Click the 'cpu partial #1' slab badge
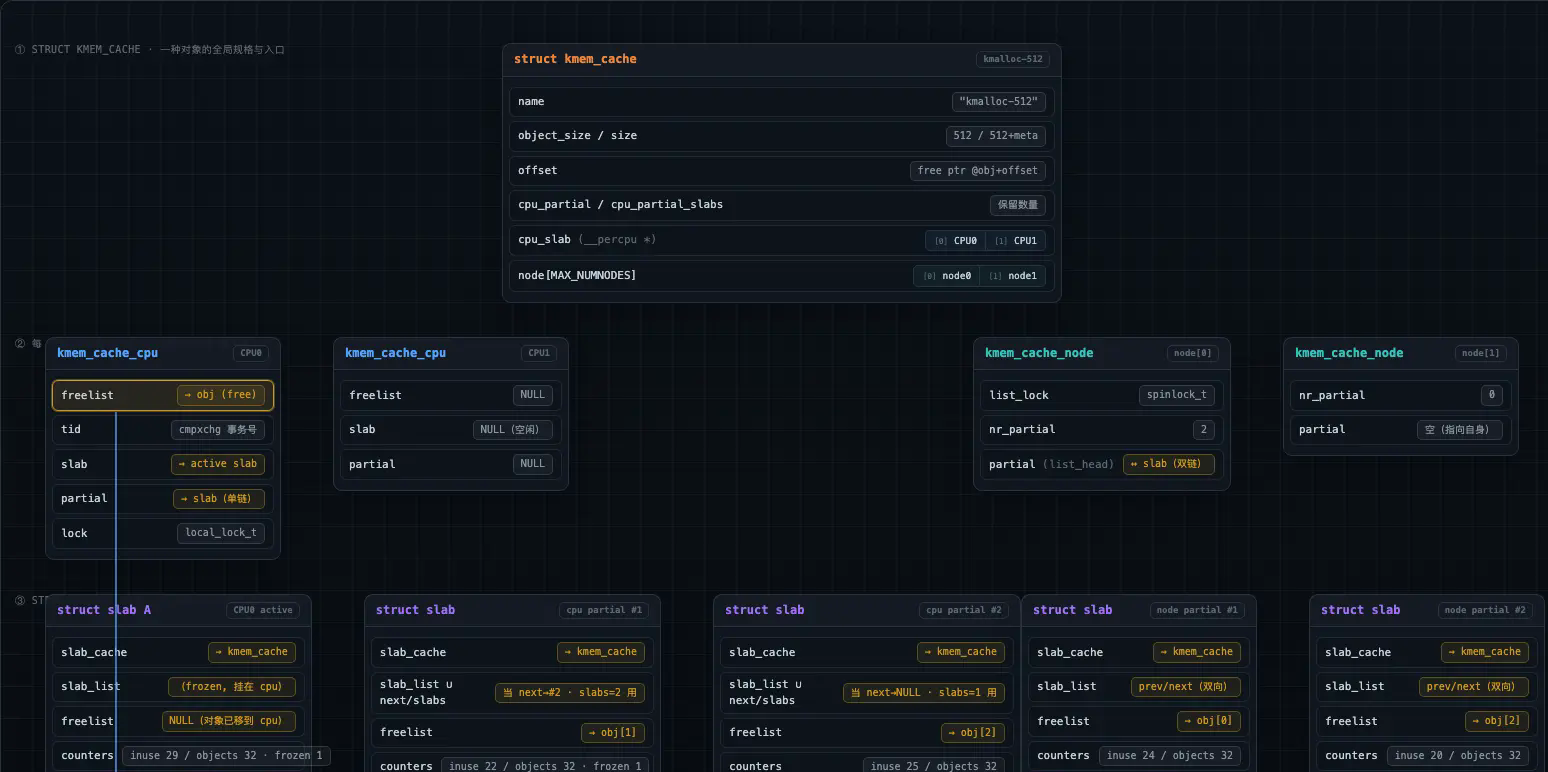The width and height of the screenshot is (1548, 772). click(604, 610)
